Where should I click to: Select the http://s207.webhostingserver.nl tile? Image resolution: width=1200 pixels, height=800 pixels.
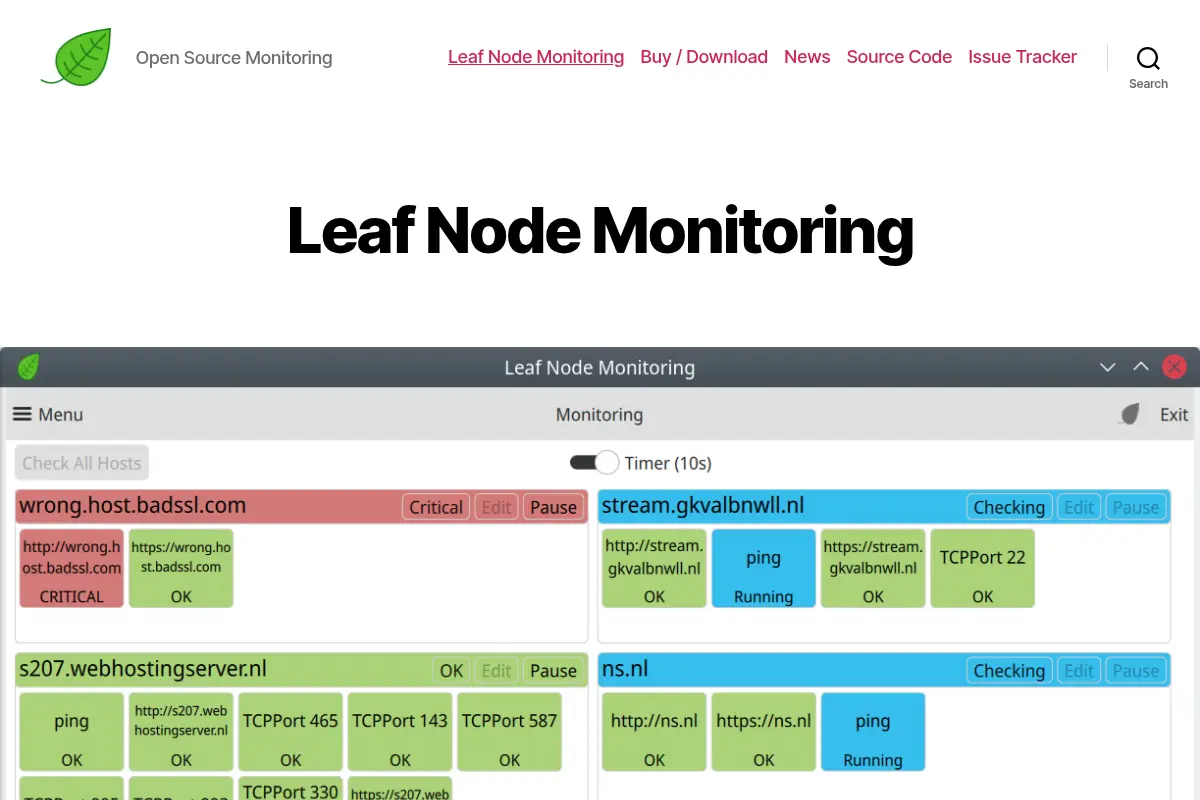181,731
